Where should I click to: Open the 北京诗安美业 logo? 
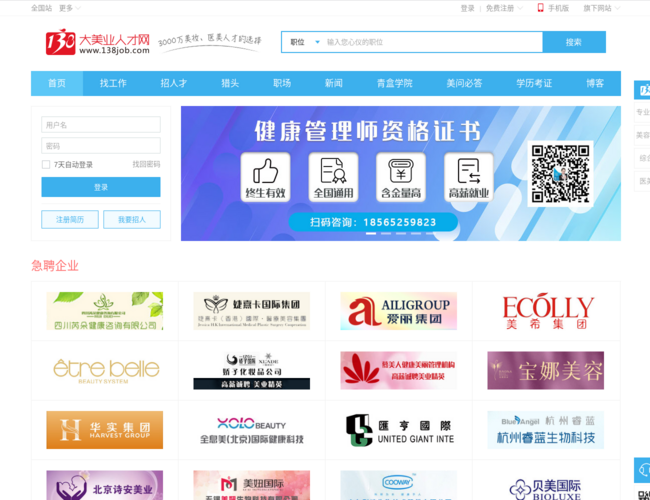click(x=104, y=485)
